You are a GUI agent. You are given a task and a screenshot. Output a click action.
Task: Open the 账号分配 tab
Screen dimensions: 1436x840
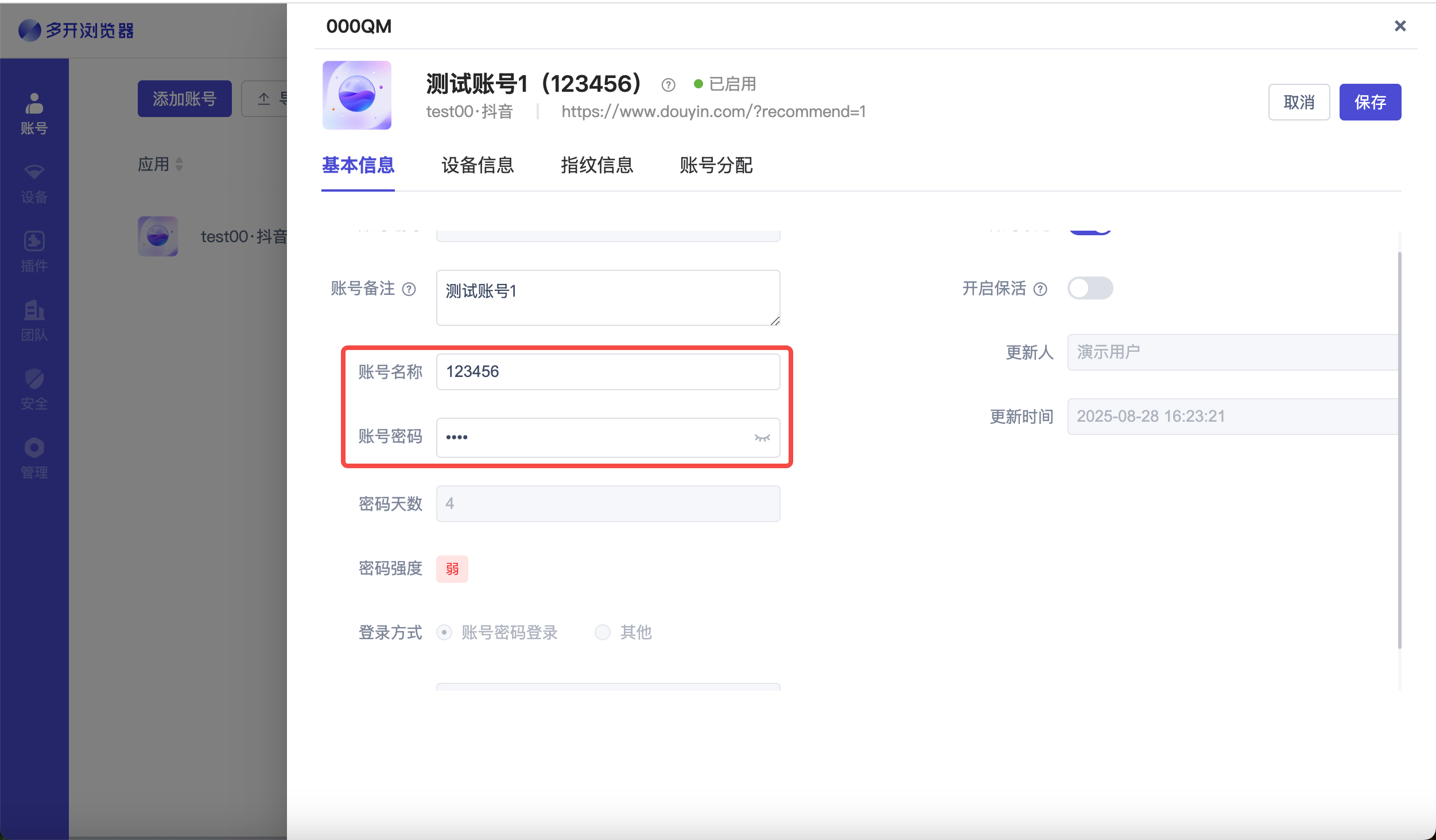tap(716, 165)
